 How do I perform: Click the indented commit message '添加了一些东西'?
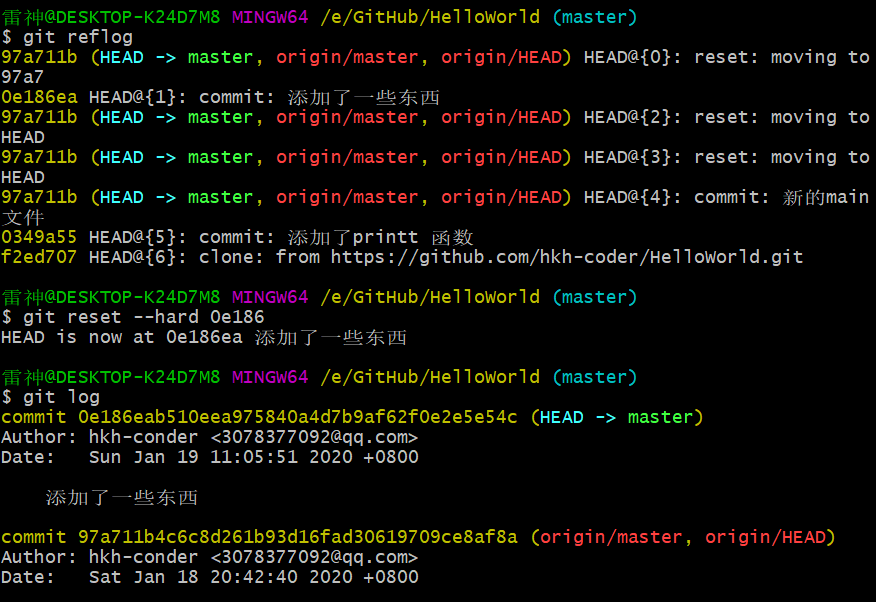(122, 498)
